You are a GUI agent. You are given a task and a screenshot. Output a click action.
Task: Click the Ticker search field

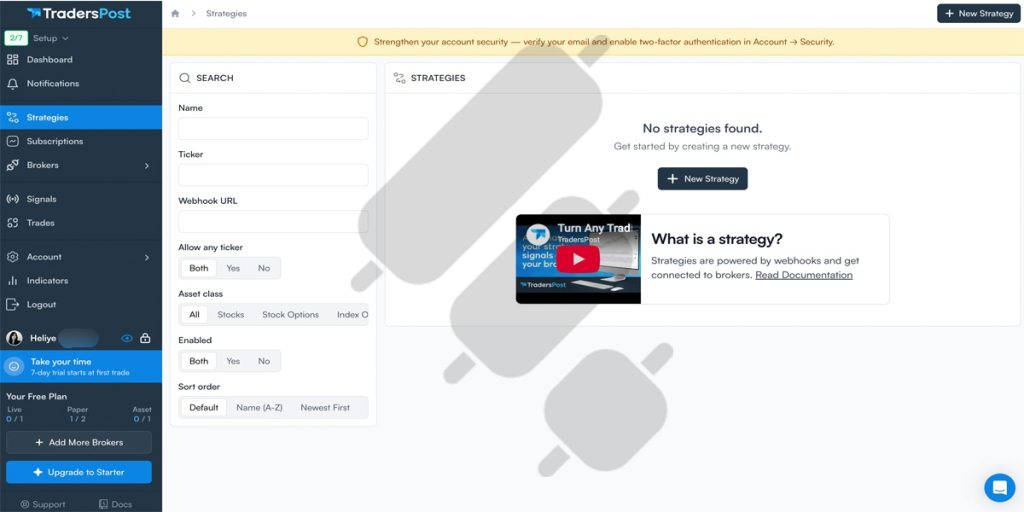point(273,175)
